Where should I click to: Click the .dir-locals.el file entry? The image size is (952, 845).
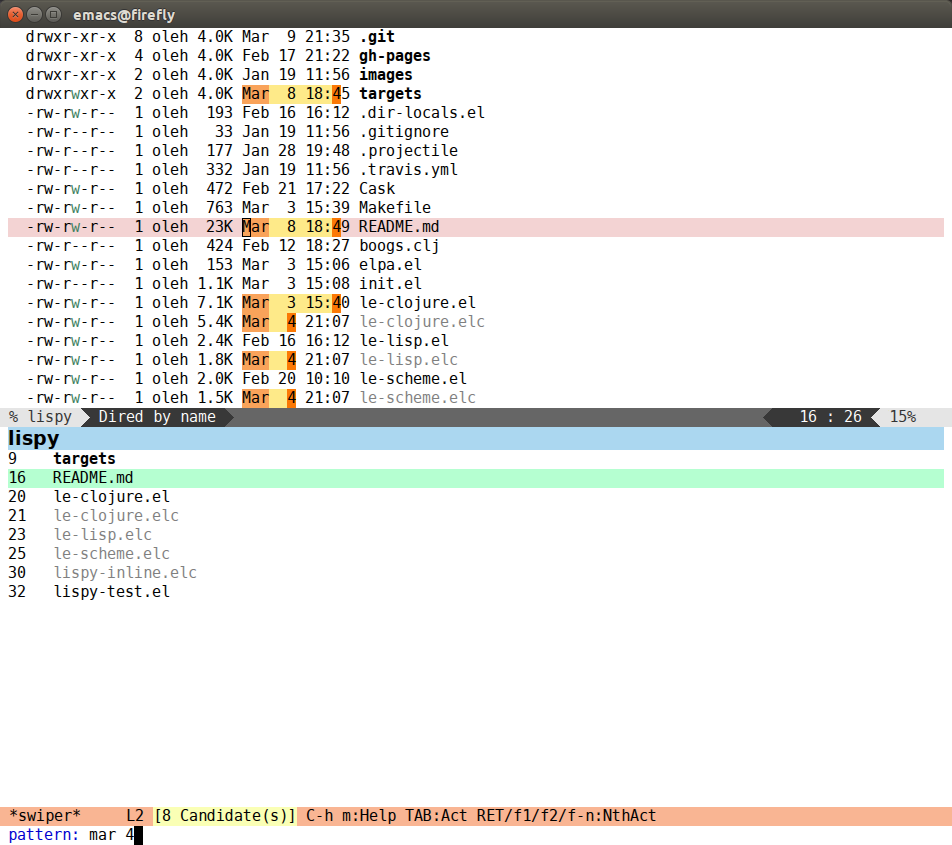click(421, 113)
